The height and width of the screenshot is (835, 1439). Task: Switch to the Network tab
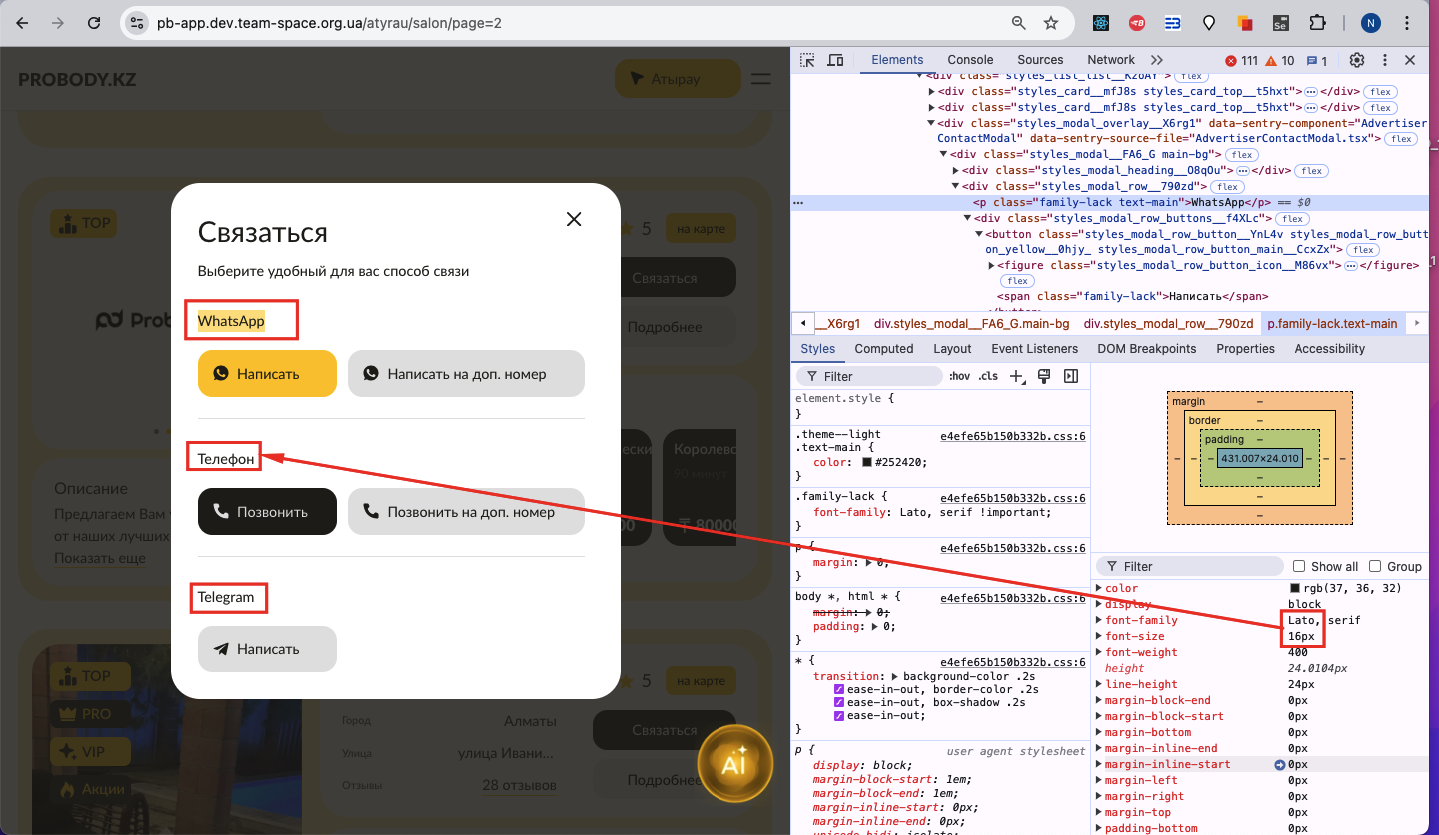click(1111, 60)
